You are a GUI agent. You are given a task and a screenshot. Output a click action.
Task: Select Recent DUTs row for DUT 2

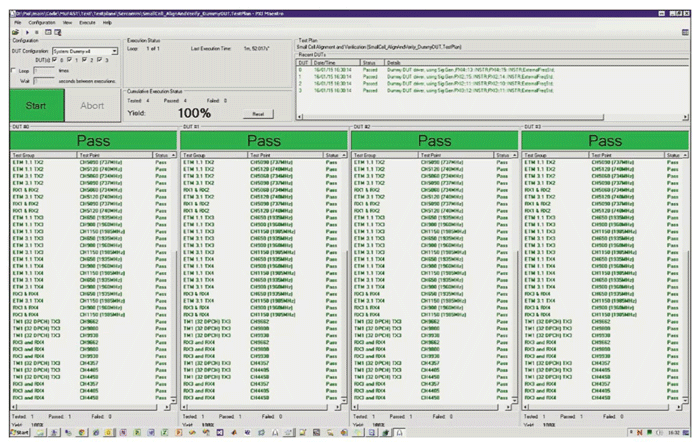tap(491, 83)
